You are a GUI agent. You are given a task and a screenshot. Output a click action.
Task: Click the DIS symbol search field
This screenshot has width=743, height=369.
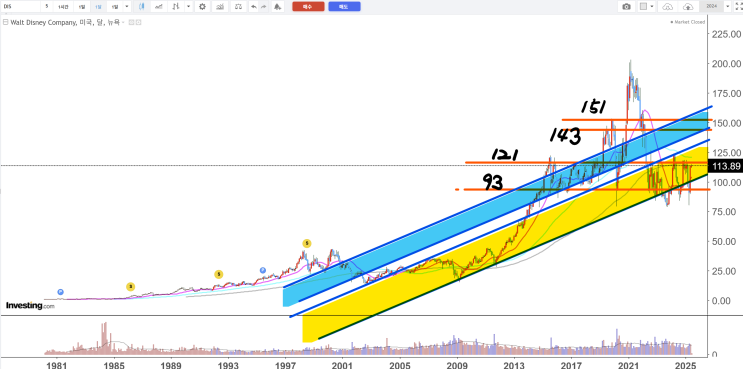(19, 7)
